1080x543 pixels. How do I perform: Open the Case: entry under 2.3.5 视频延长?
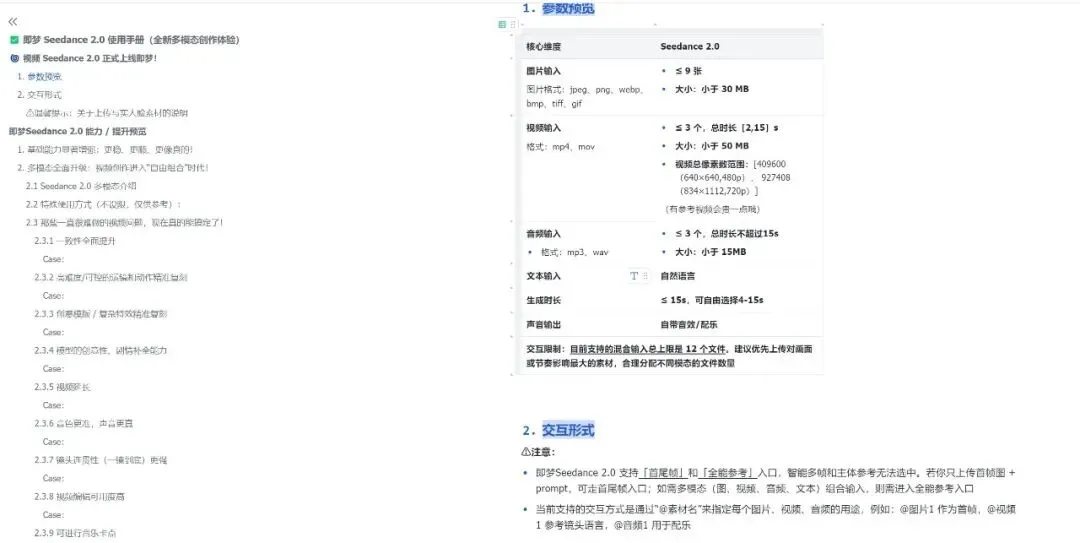coord(53,405)
